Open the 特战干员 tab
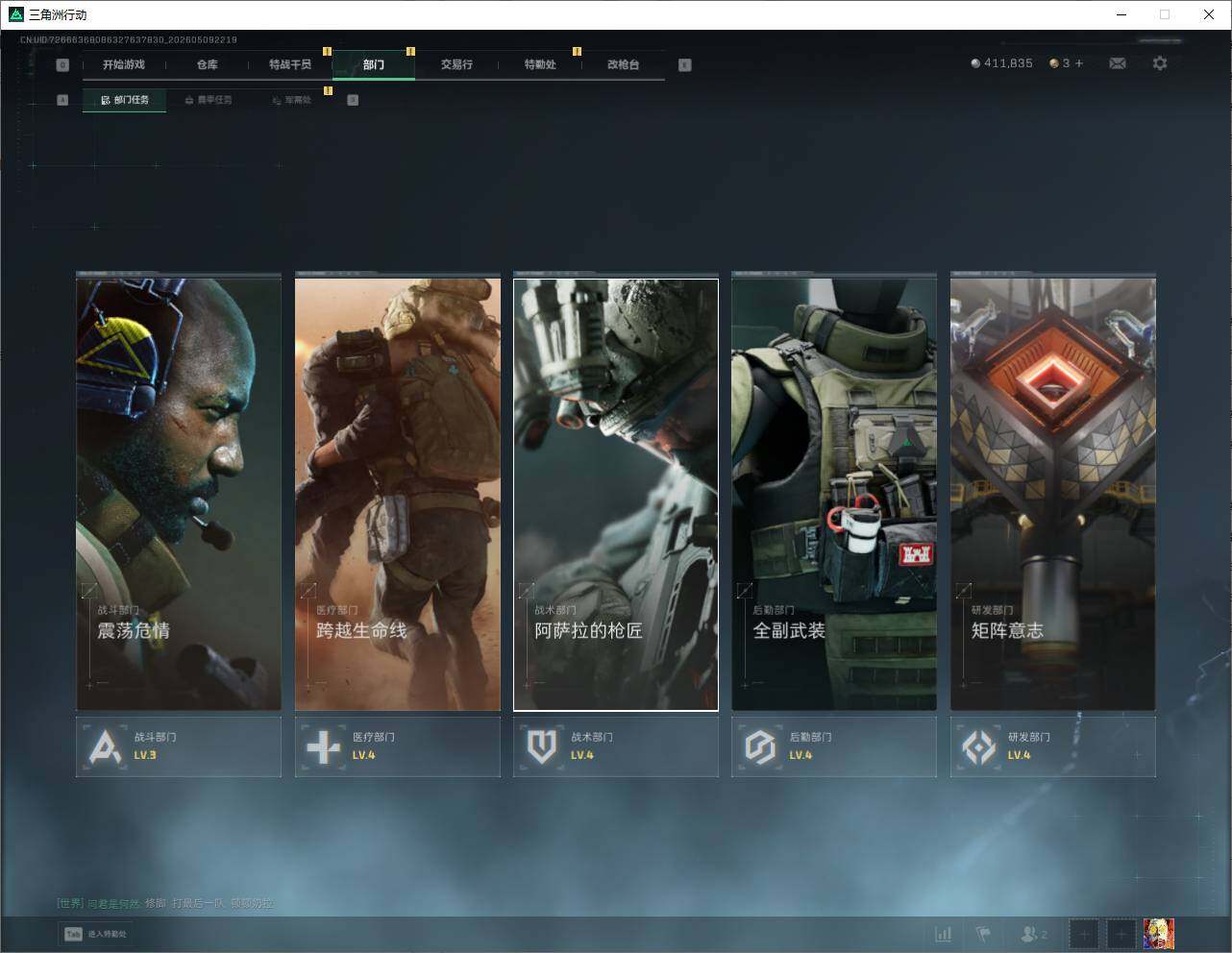The width and height of the screenshot is (1232, 953). click(290, 64)
